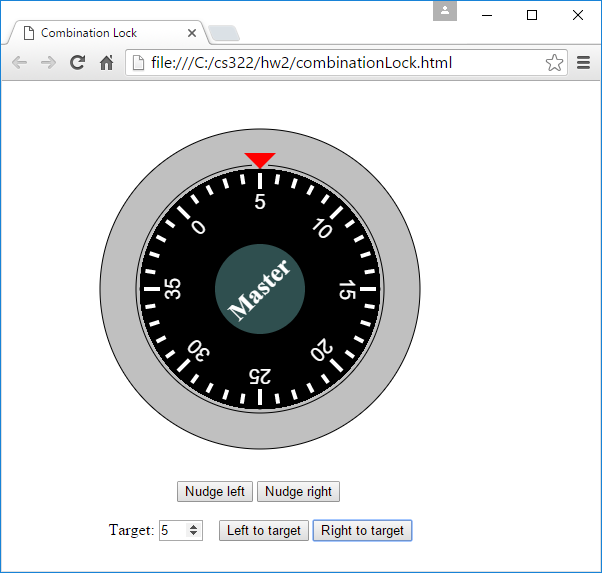Screen dimensions: 602x573
Task: Click the number 35 on dial
Action: (172, 289)
